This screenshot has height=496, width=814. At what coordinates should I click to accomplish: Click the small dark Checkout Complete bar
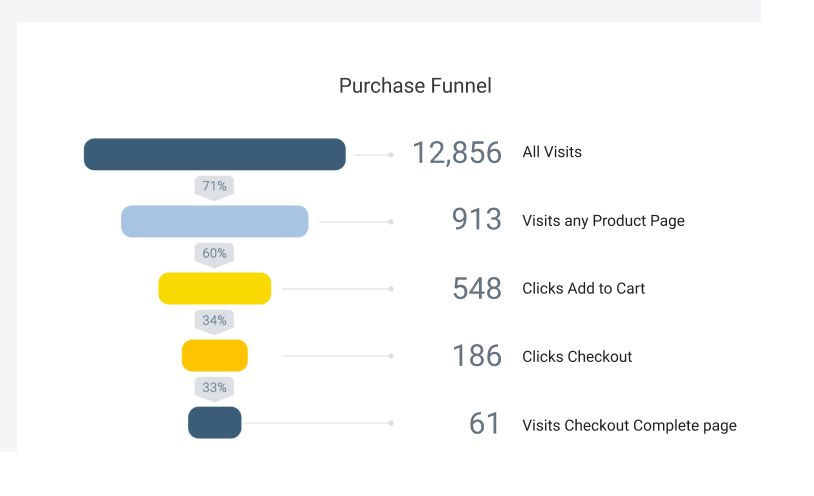click(214, 423)
